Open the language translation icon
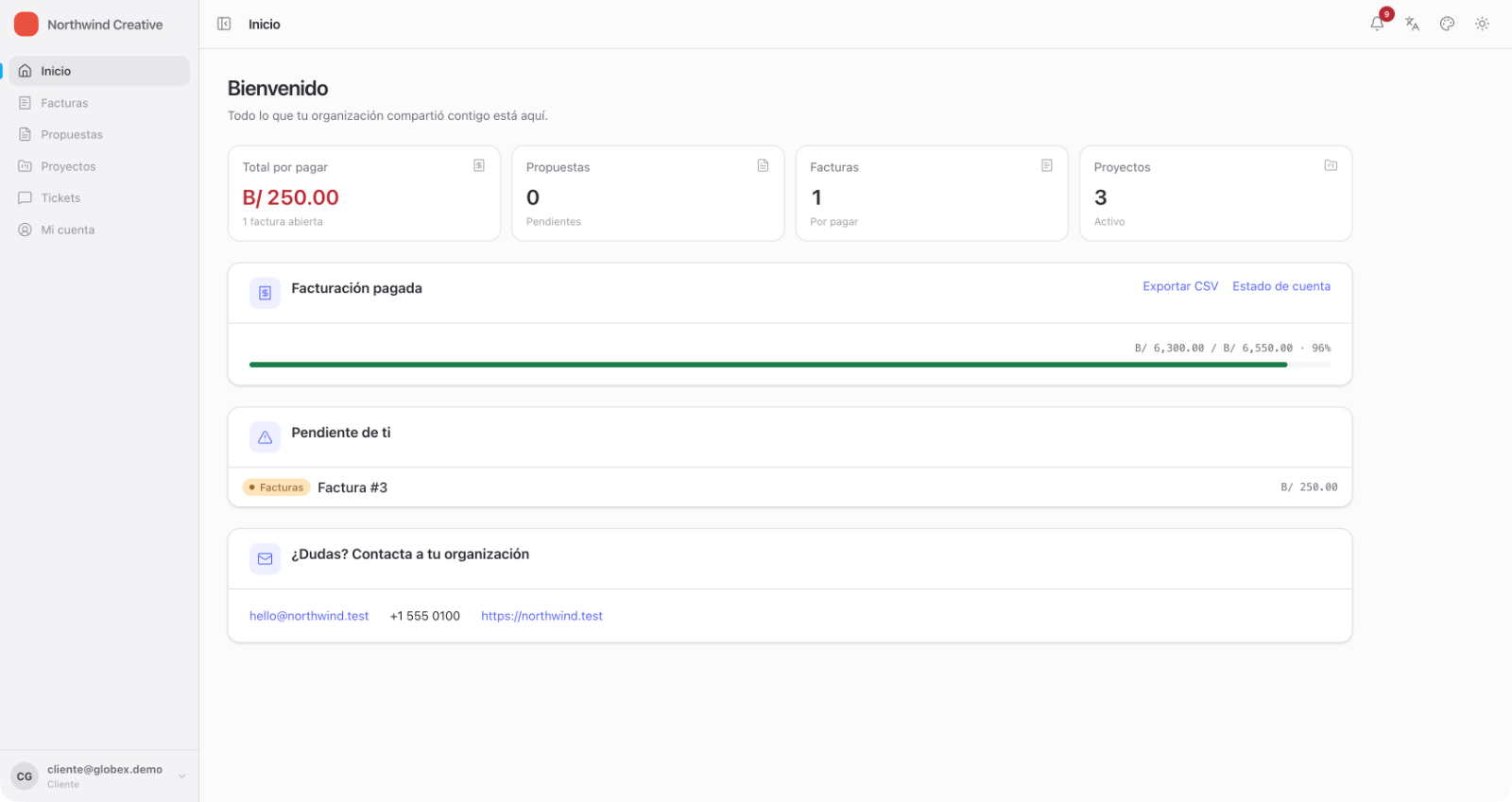This screenshot has width=1512, height=802. (x=1412, y=24)
